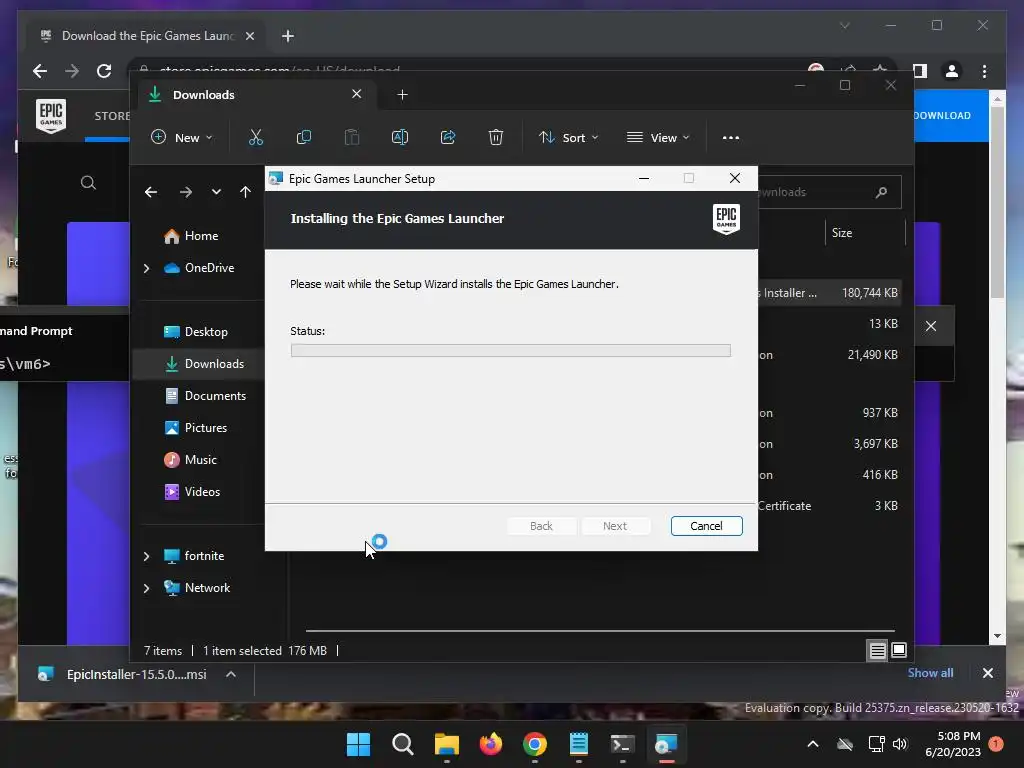This screenshot has height=768, width=1024.
Task: Open the New dropdown in File Explorer
Action: (182, 138)
